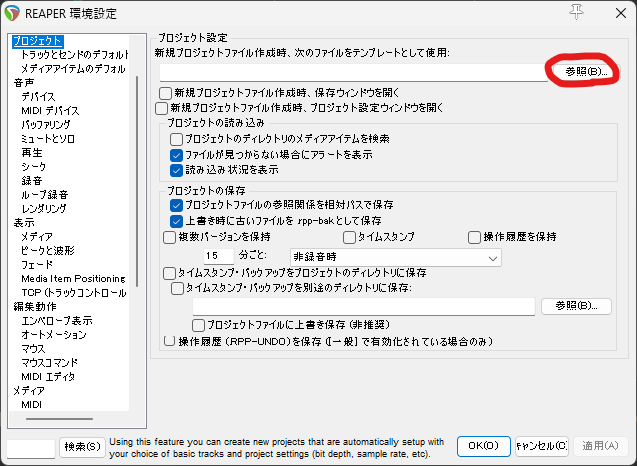Select MIDI エディタ tree item
The height and width of the screenshot is (466, 637).
(x=48, y=377)
